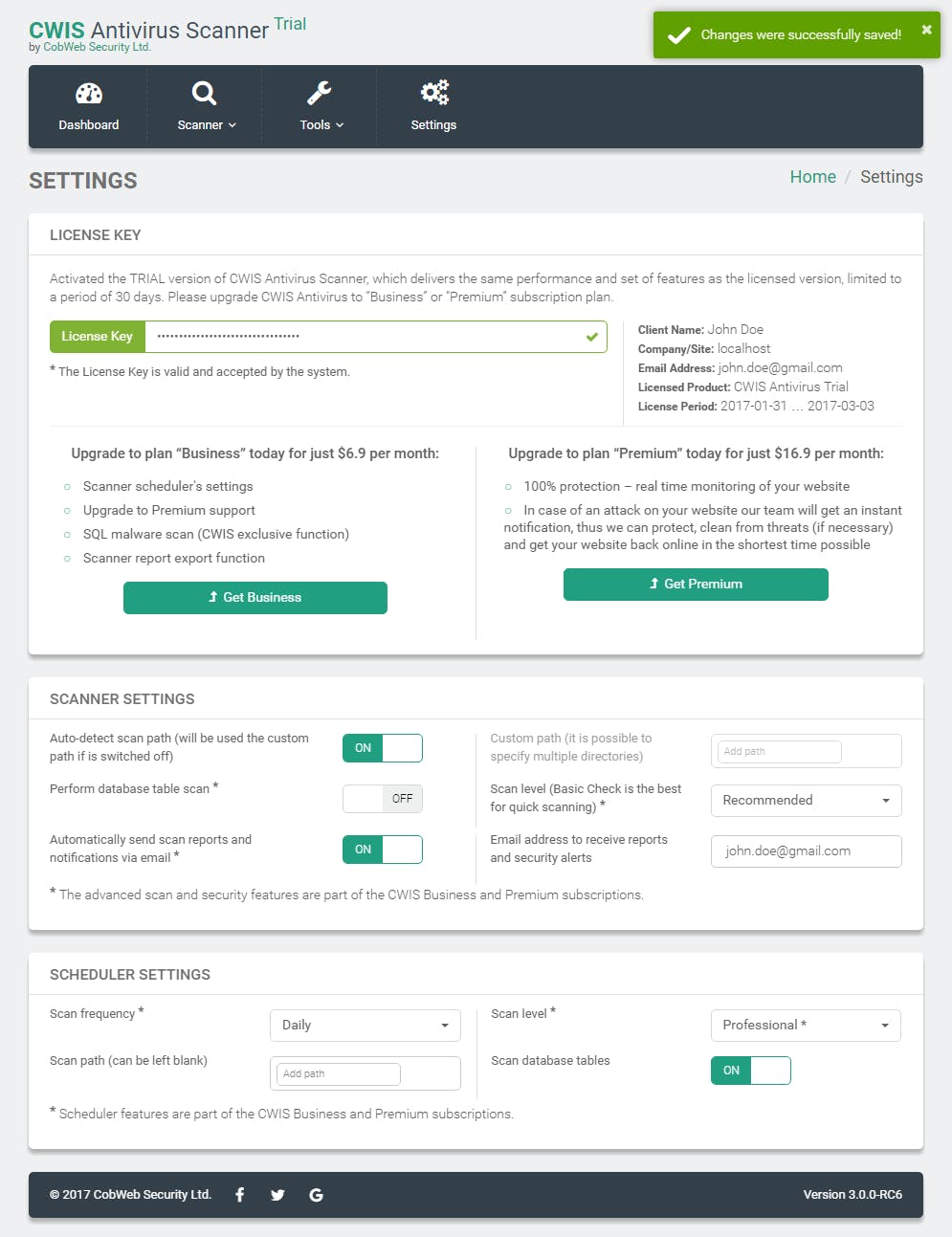
Task: Click the Get Business button
Action: tap(255, 598)
